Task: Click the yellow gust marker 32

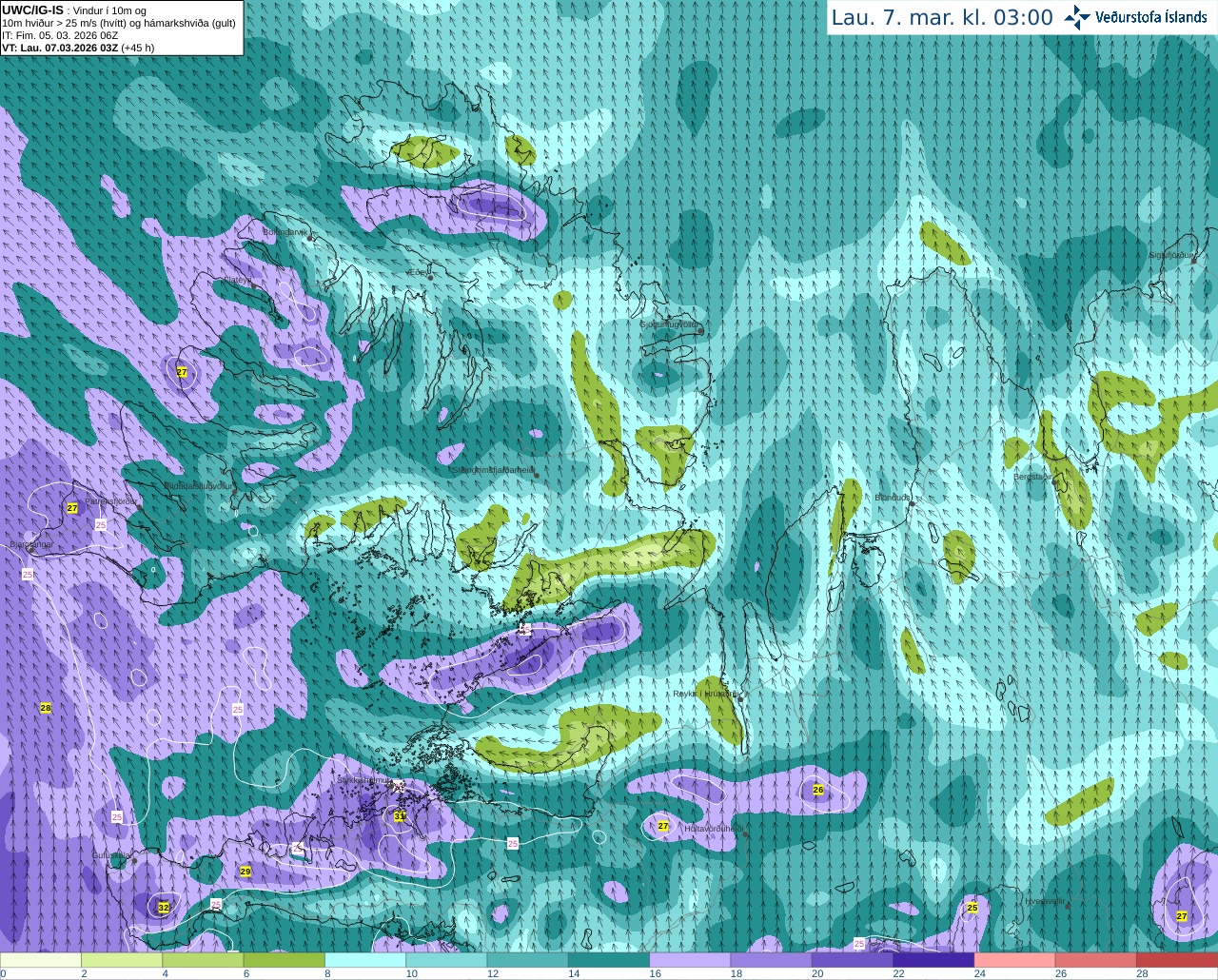Action: click(164, 908)
